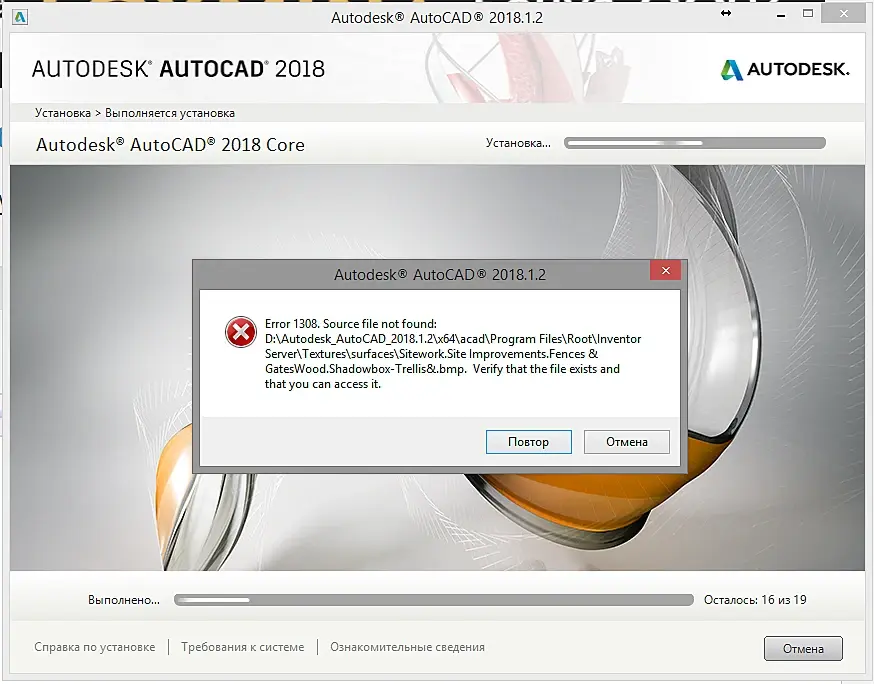Close the AutoCAD installer window

click(844, 14)
